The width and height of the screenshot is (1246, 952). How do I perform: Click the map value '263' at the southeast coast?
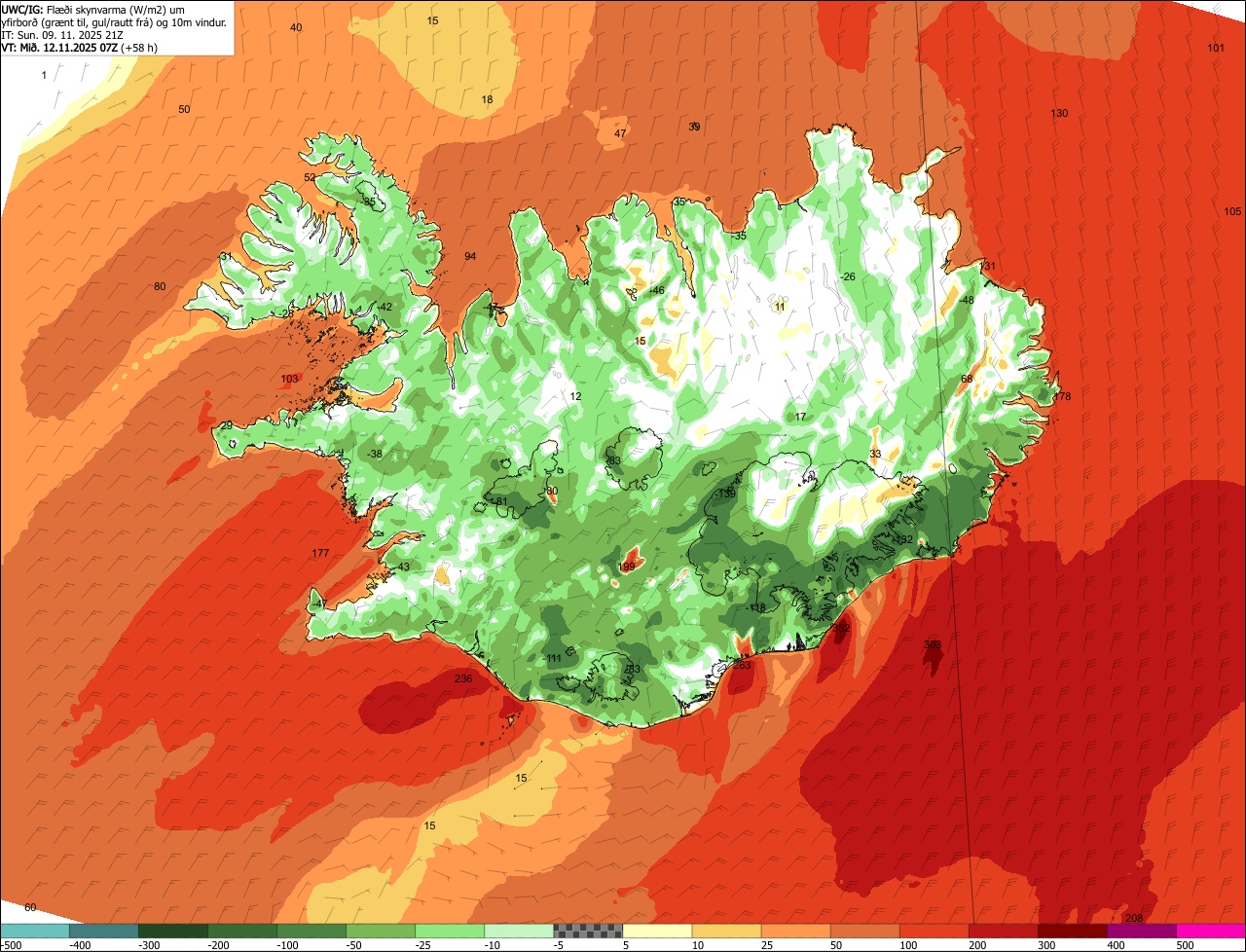[742, 665]
